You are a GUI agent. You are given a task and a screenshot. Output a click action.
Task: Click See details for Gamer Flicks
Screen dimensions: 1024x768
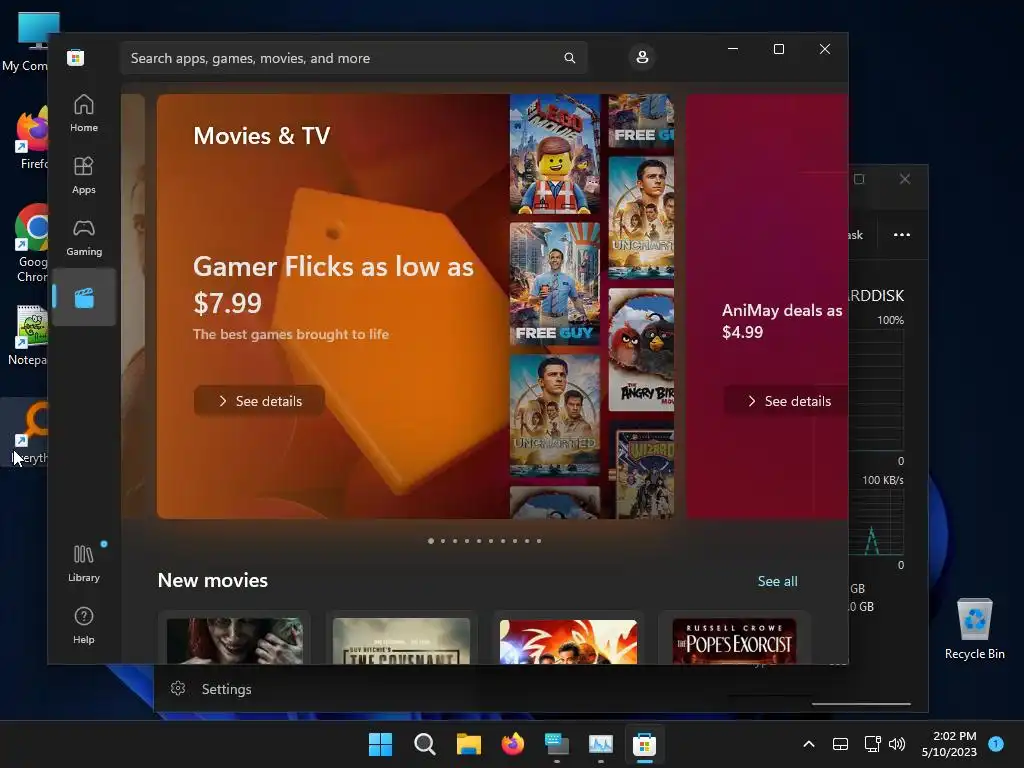[259, 400]
